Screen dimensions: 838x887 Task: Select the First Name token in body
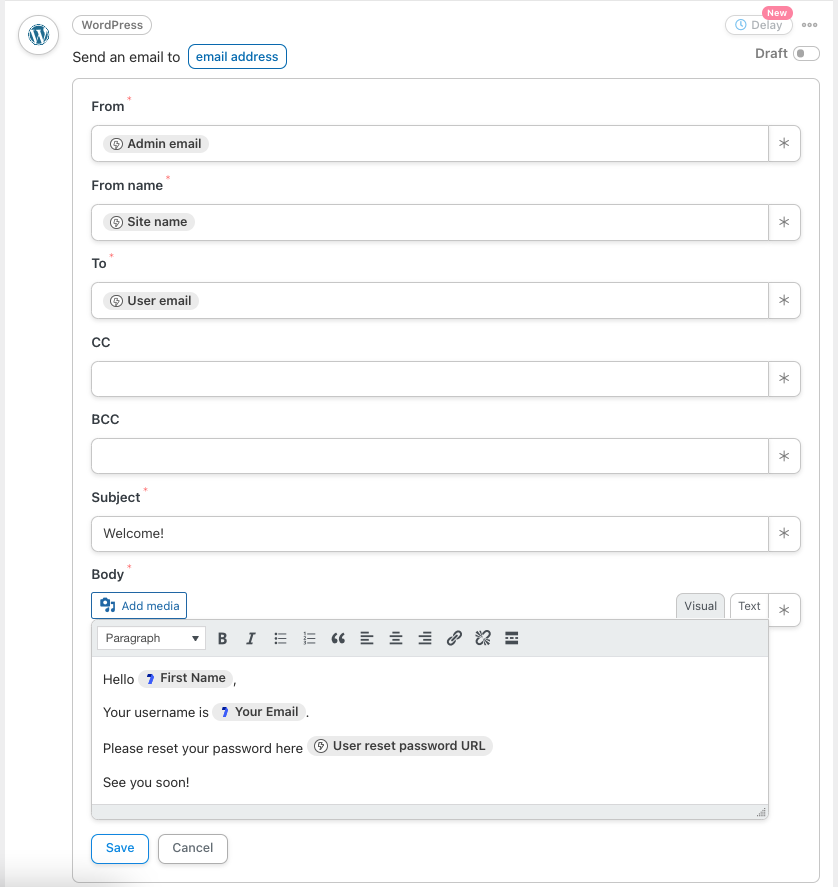tap(186, 678)
